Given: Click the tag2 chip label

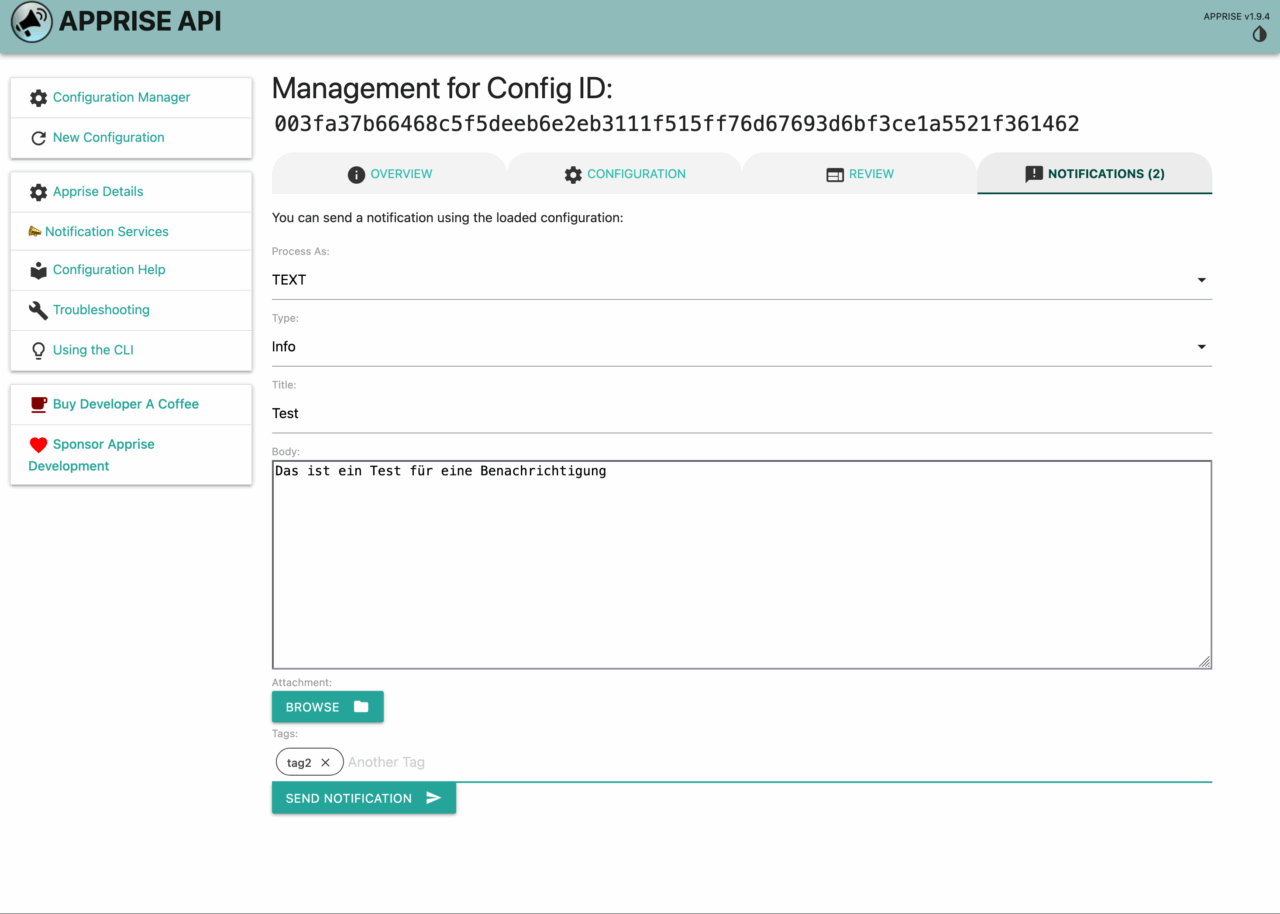Looking at the screenshot, I should [x=299, y=762].
